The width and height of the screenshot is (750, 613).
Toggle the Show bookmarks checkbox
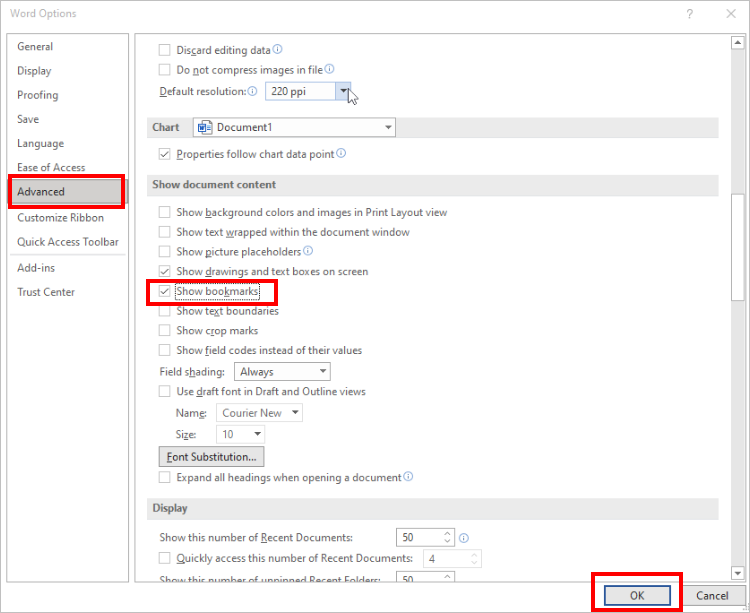(165, 291)
